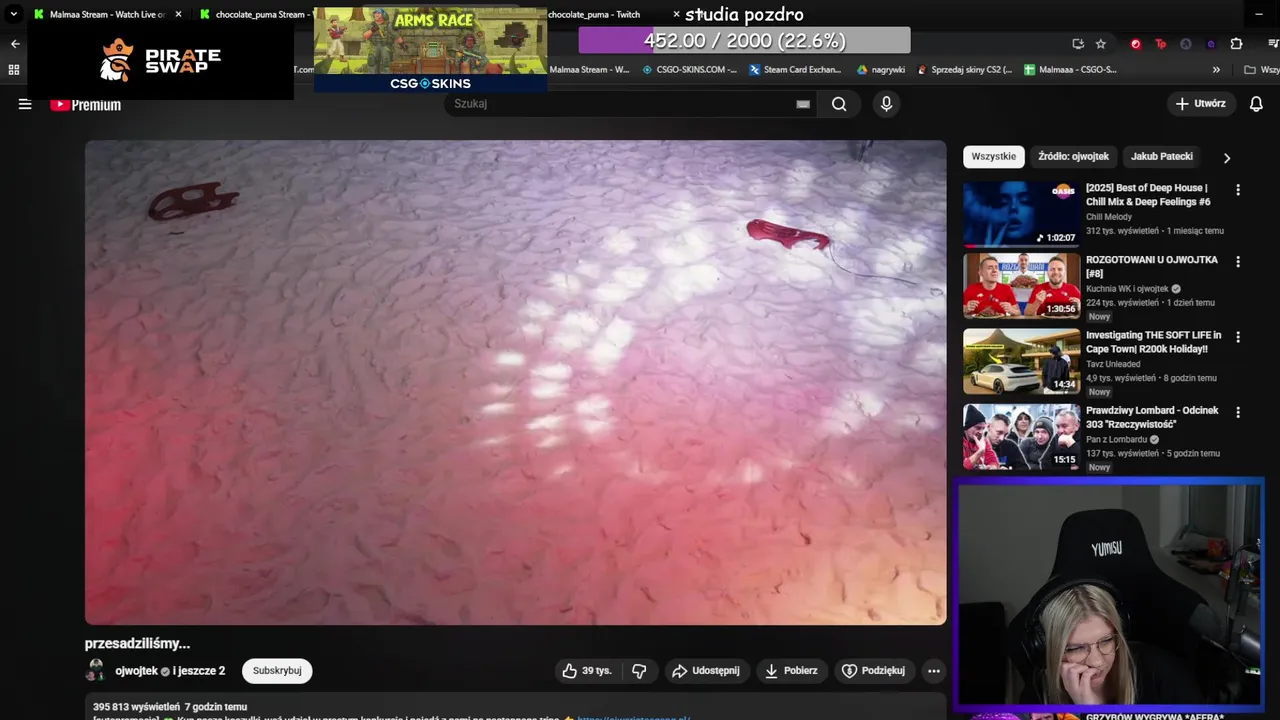Click the magnifier search button
The width and height of the screenshot is (1280, 720).
coord(839,104)
